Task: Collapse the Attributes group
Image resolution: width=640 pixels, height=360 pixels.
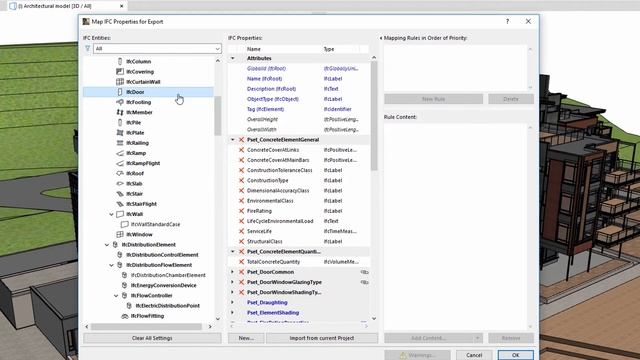Action: point(233,58)
